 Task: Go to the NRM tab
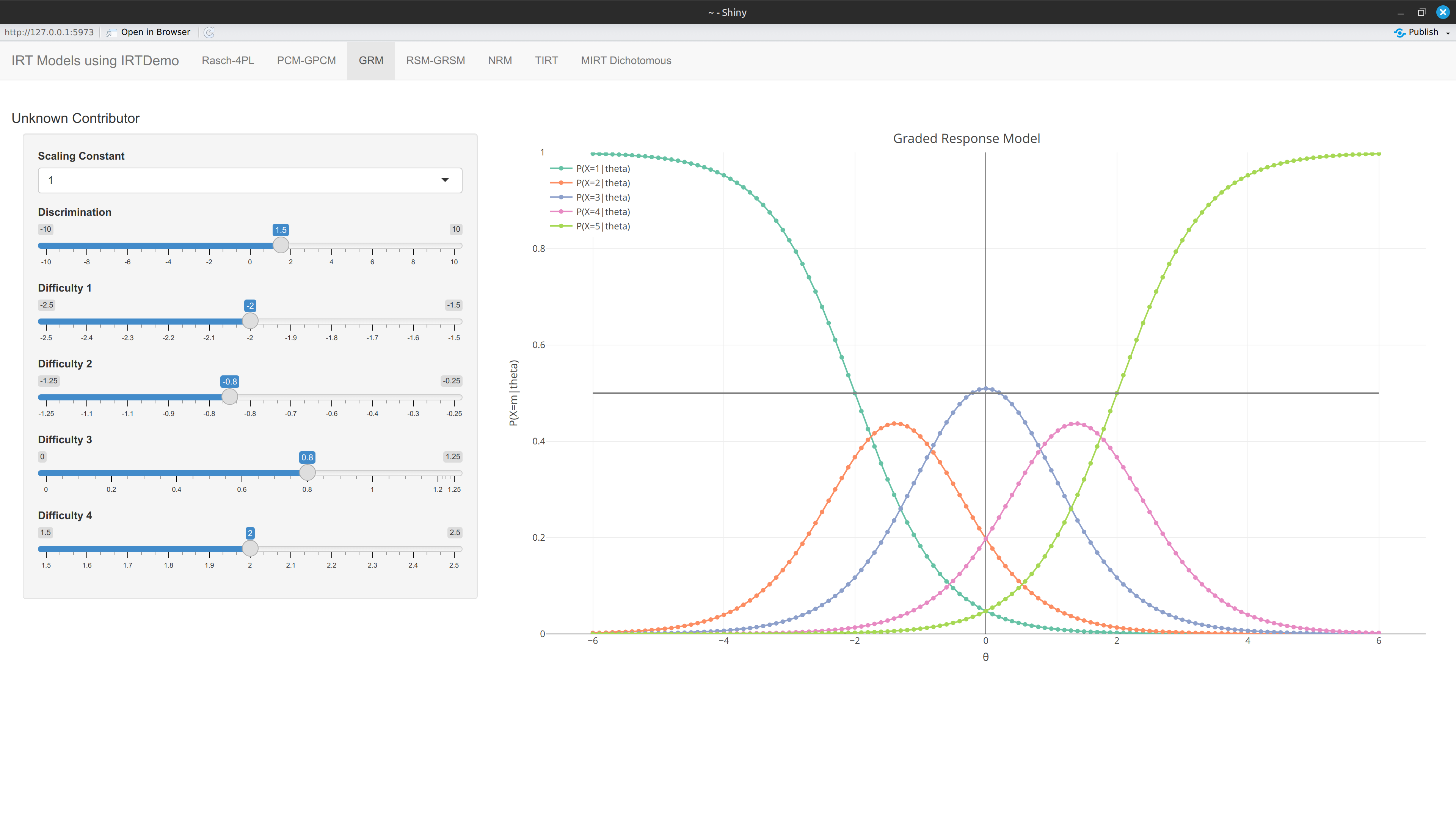click(x=500, y=61)
